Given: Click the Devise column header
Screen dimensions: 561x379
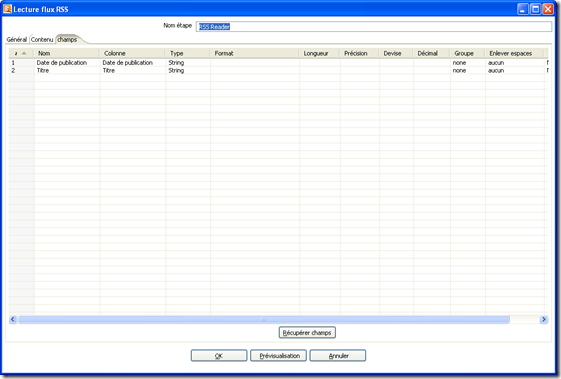Looking at the screenshot, I should pyautogui.click(x=396, y=53).
